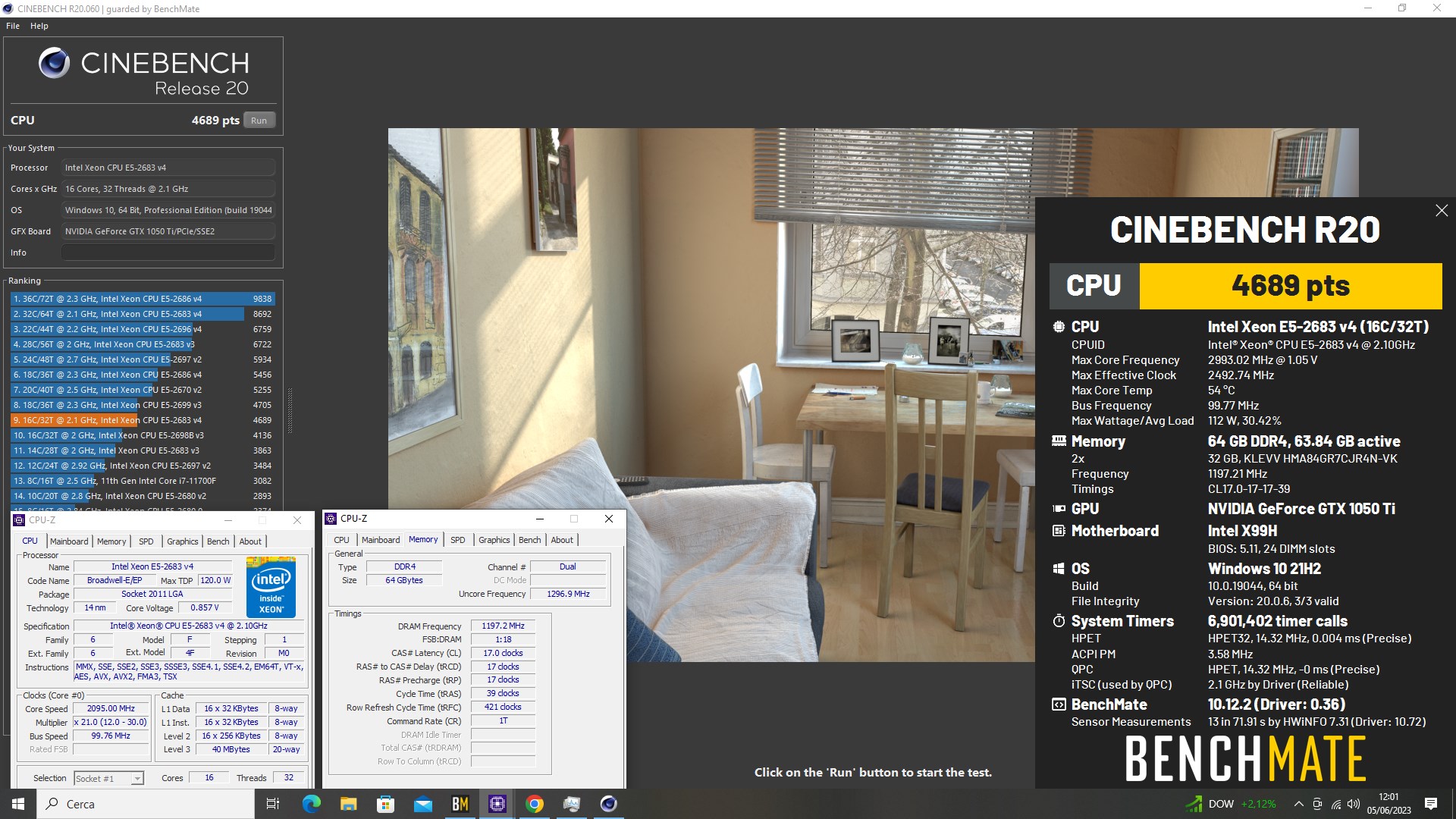
Task: Switch to BenchMate taskbar icon
Action: (x=460, y=804)
